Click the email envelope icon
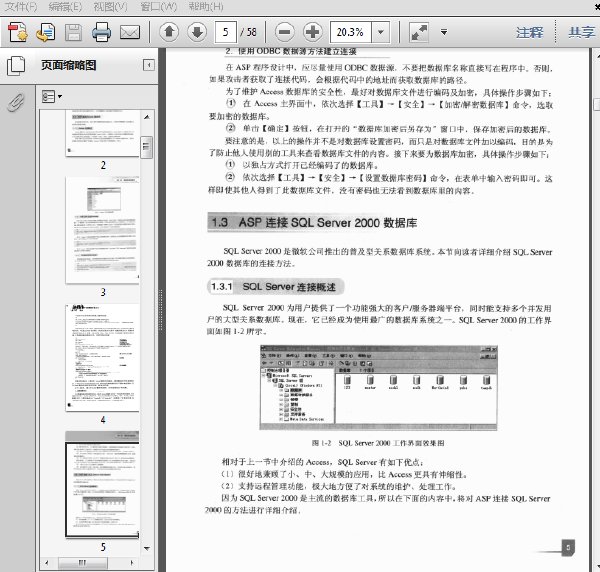 pos(130,33)
